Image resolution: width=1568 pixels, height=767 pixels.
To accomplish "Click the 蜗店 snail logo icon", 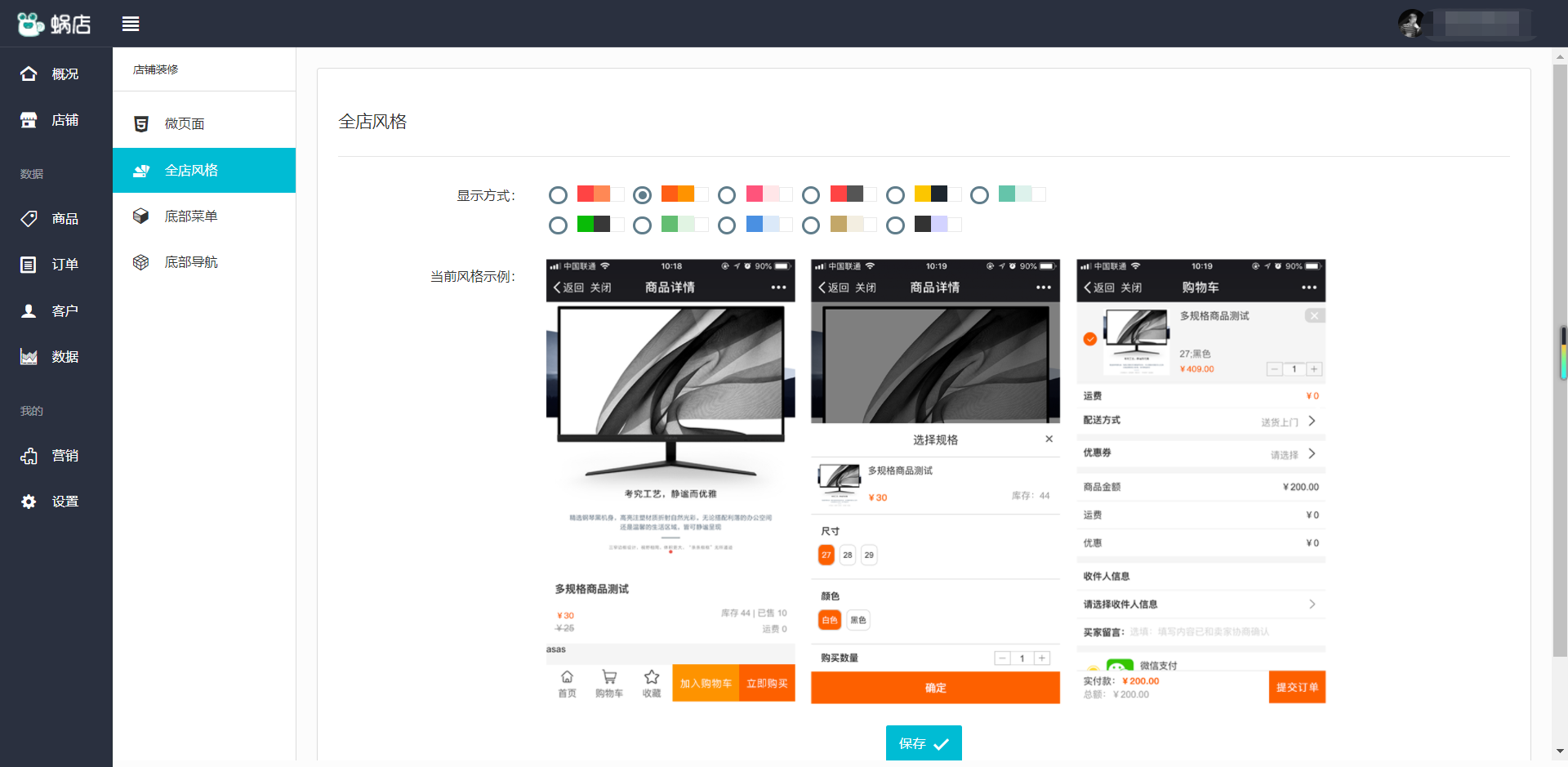I will coord(30,23).
